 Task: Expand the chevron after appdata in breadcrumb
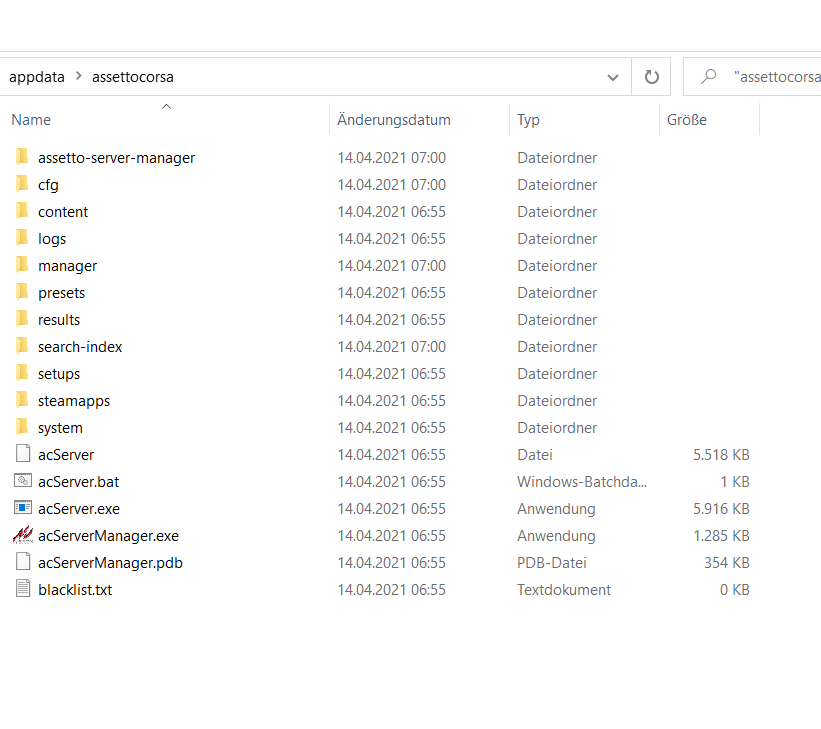tap(79, 76)
